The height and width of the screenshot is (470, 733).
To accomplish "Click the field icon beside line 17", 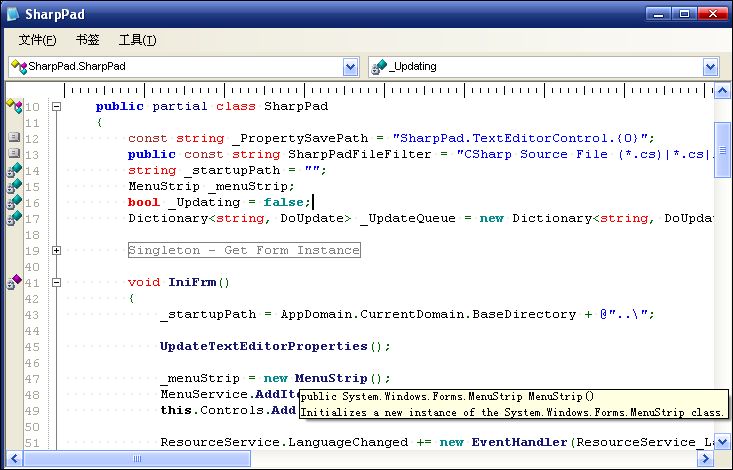I will 14,218.
